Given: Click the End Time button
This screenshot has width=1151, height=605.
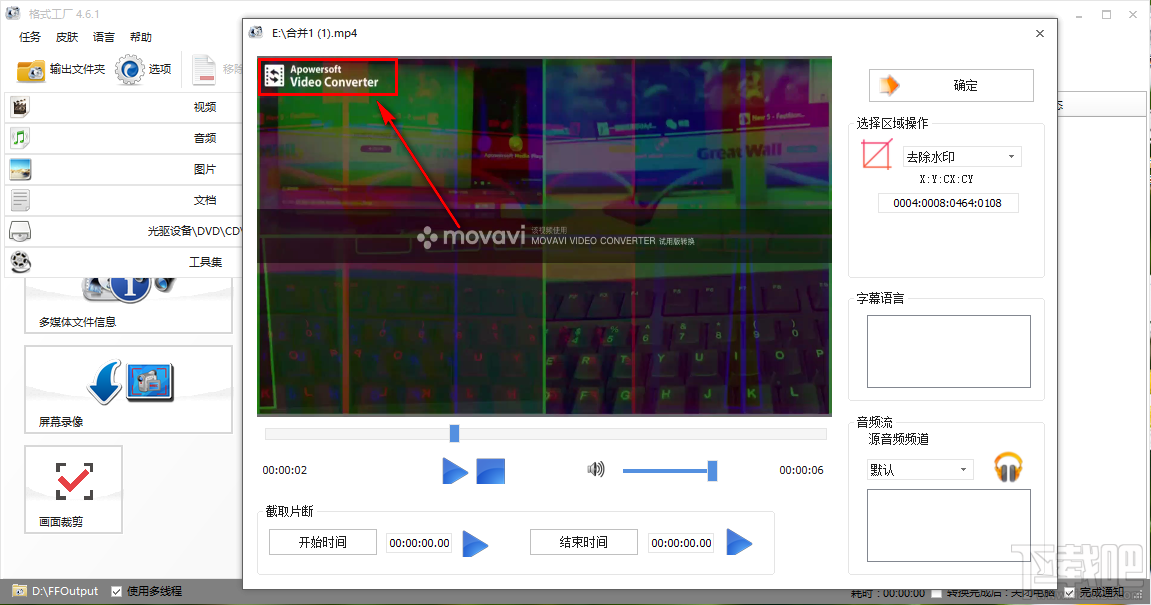Looking at the screenshot, I should (584, 543).
